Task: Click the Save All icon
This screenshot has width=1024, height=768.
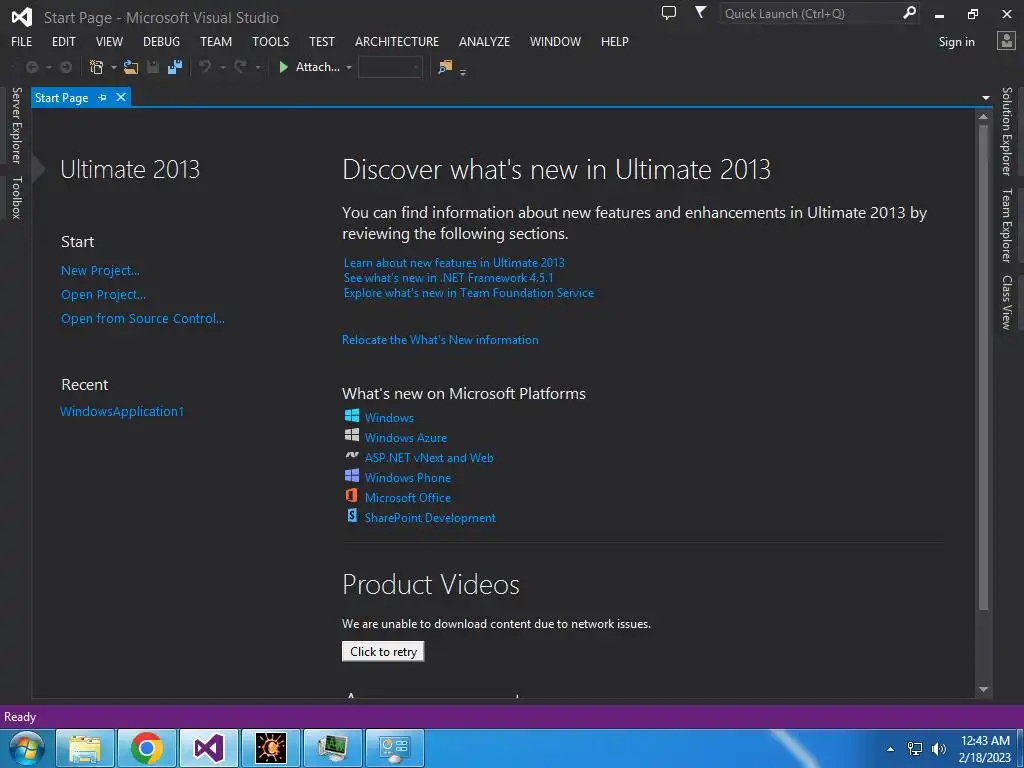Action: 175,67
